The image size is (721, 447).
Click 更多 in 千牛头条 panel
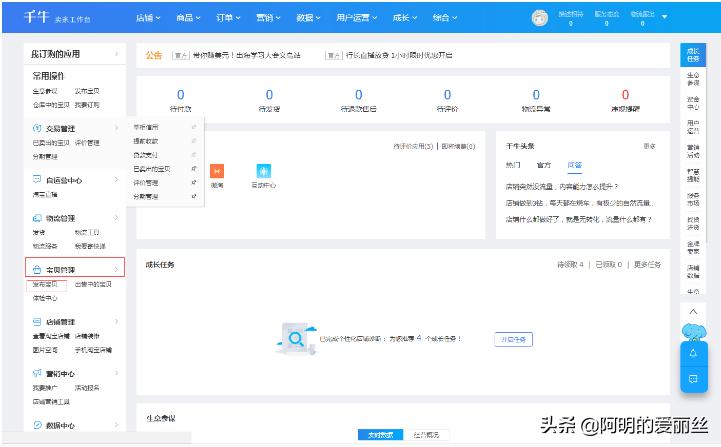point(649,146)
